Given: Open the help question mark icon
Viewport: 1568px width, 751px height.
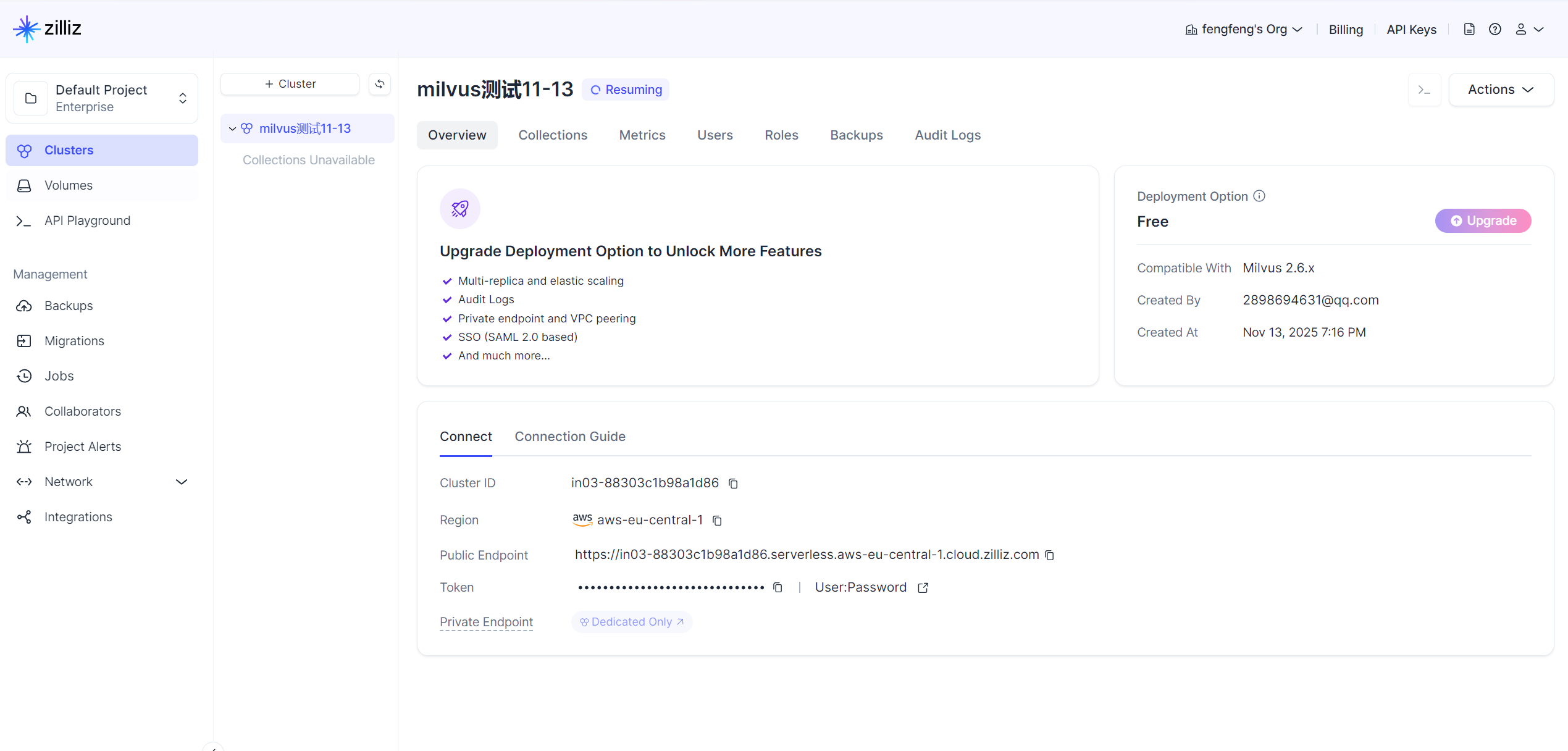Looking at the screenshot, I should pyautogui.click(x=1495, y=29).
